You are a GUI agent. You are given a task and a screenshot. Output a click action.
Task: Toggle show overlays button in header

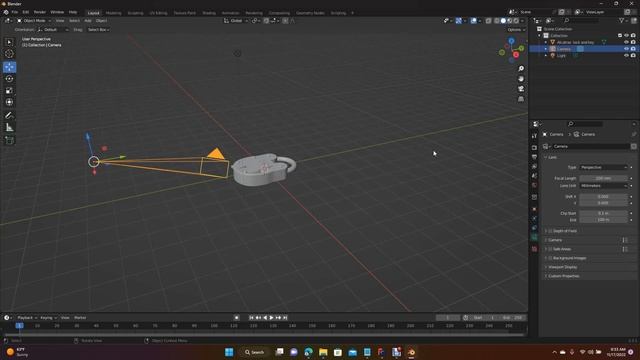pyautogui.click(x=473, y=21)
